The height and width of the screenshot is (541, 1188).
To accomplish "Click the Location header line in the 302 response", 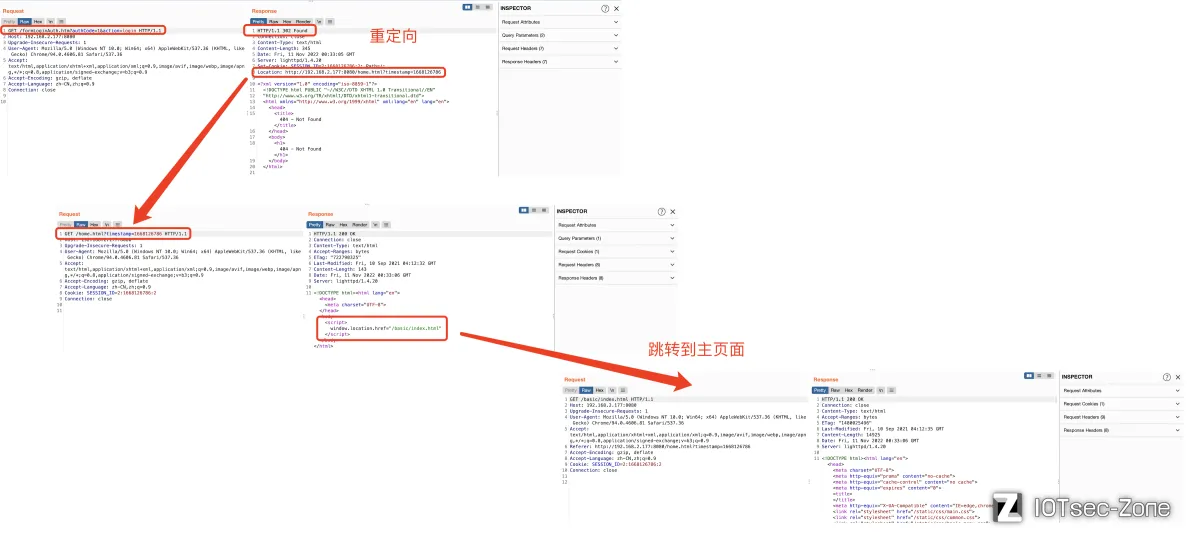I will pos(349,72).
